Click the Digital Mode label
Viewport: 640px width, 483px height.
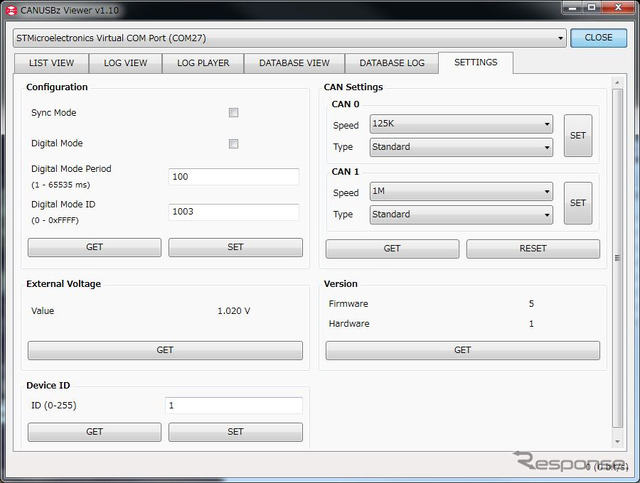click(57, 143)
